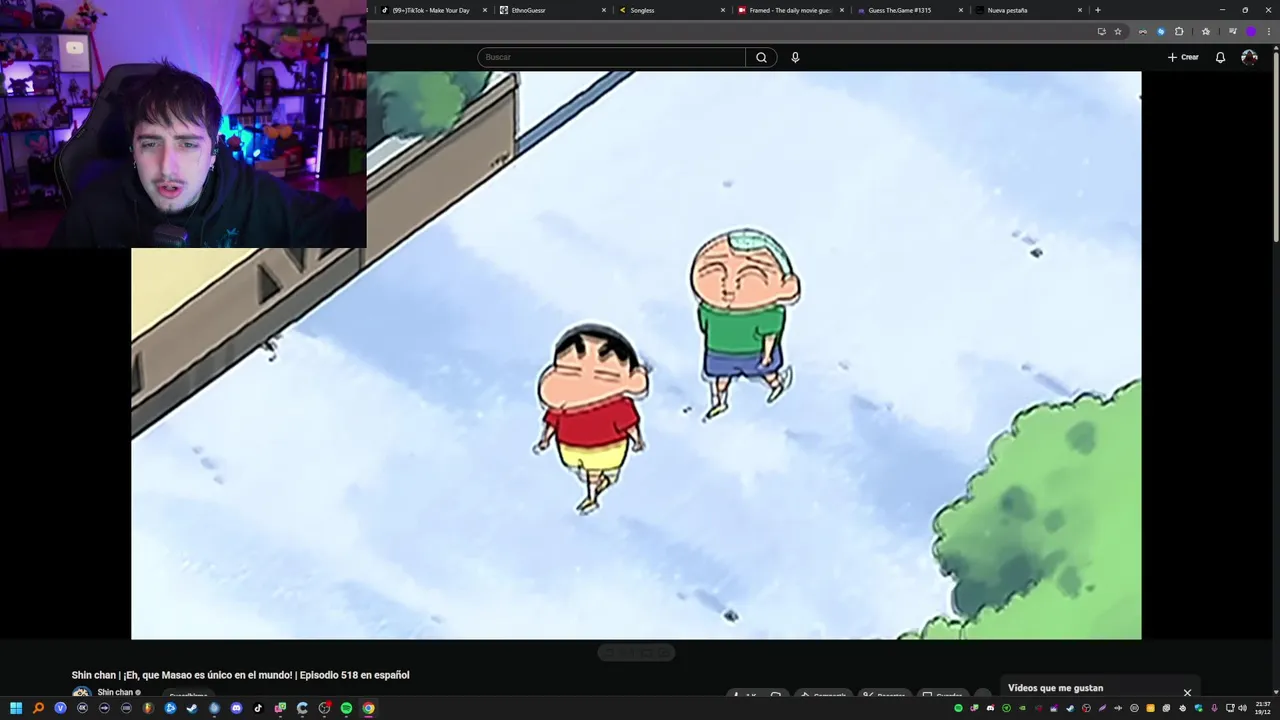1280x720 pixels.
Task: Open the purple V app in taskbar
Action: tap(60, 708)
